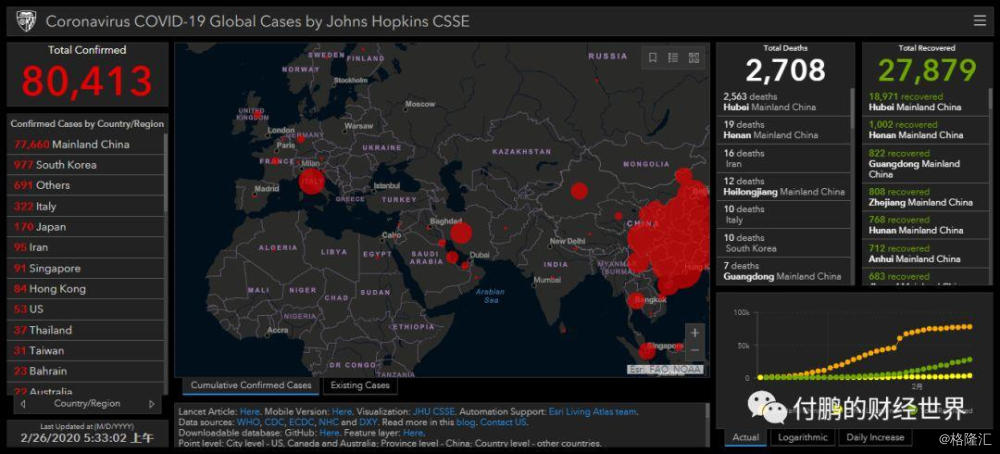Open the WHO data source link
This screenshot has height=454, width=1000.
247,422
